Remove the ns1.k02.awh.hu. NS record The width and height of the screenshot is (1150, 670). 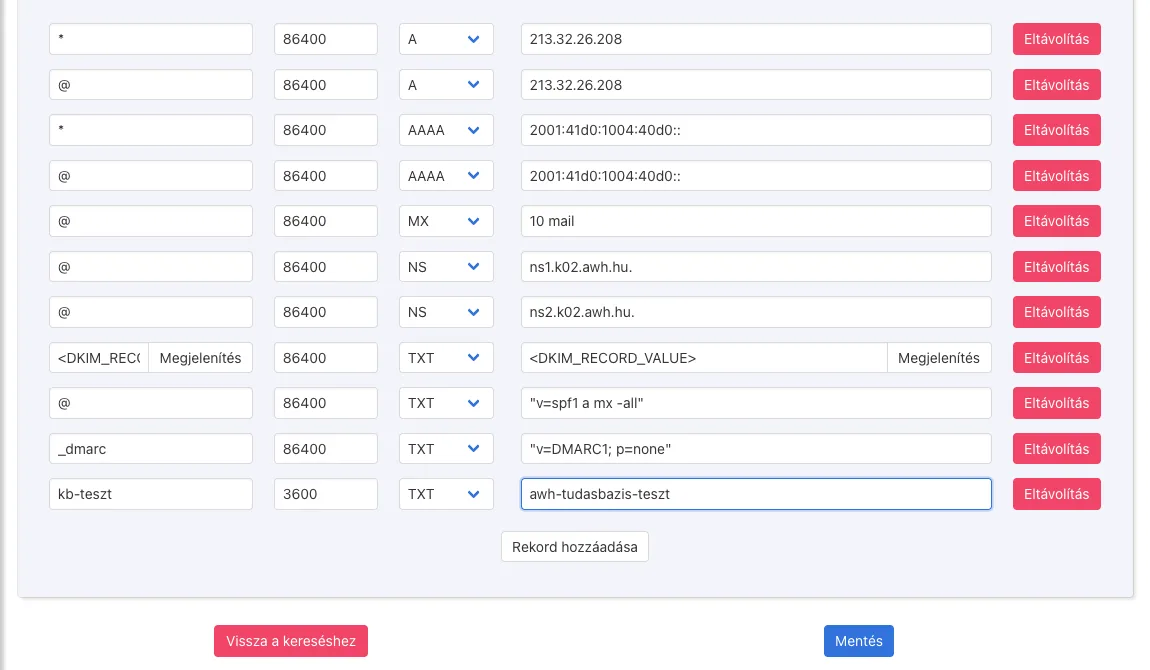click(1056, 267)
